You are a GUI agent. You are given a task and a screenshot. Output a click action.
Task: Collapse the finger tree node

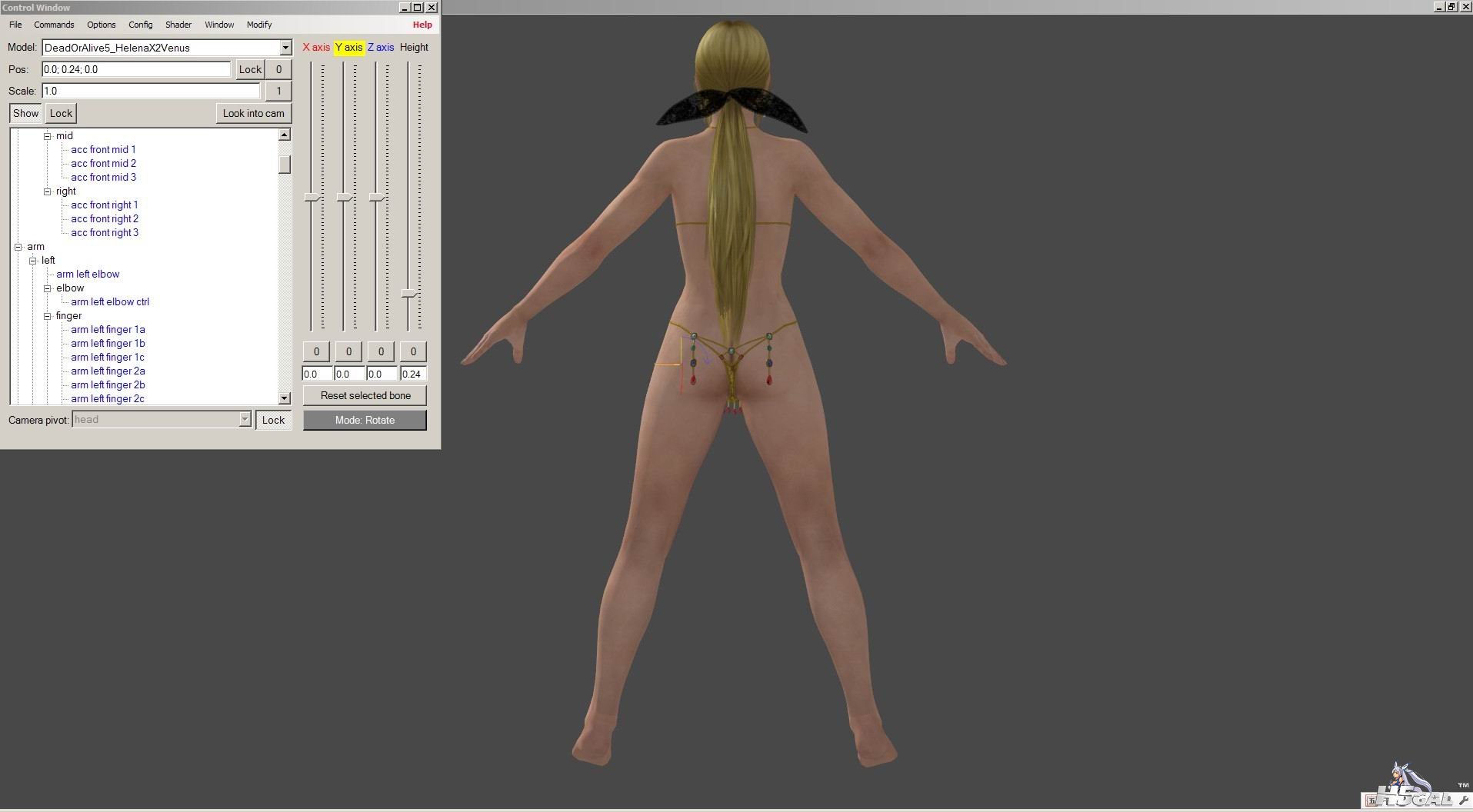click(x=48, y=316)
